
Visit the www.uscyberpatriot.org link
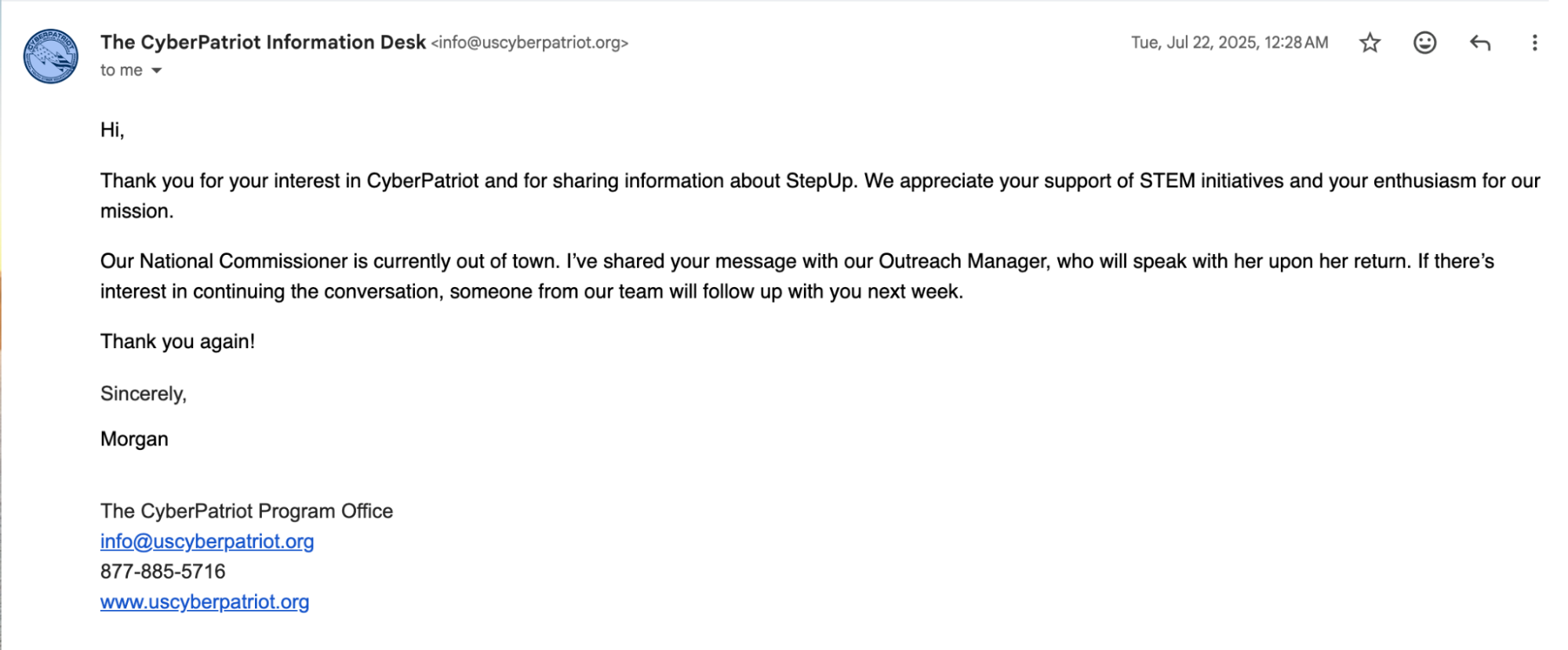(x=205, y=601)
